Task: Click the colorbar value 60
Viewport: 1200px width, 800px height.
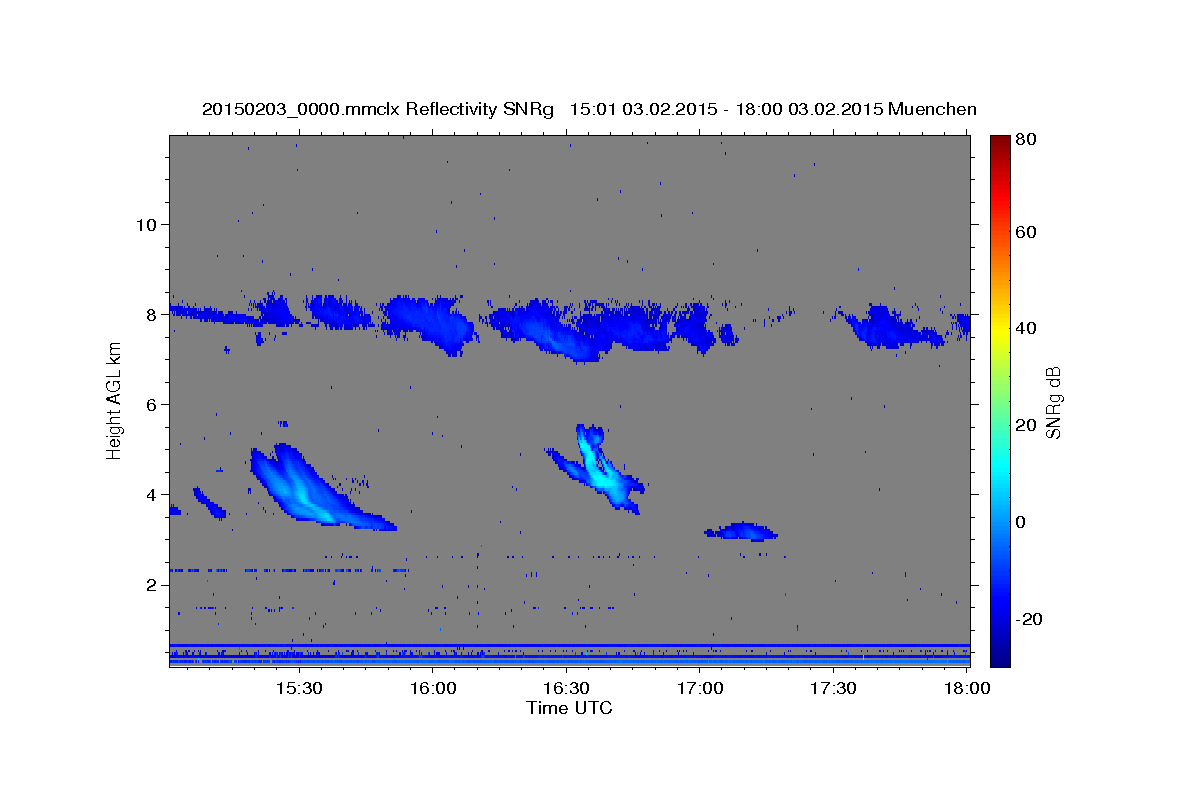Action: point(1025,232)
